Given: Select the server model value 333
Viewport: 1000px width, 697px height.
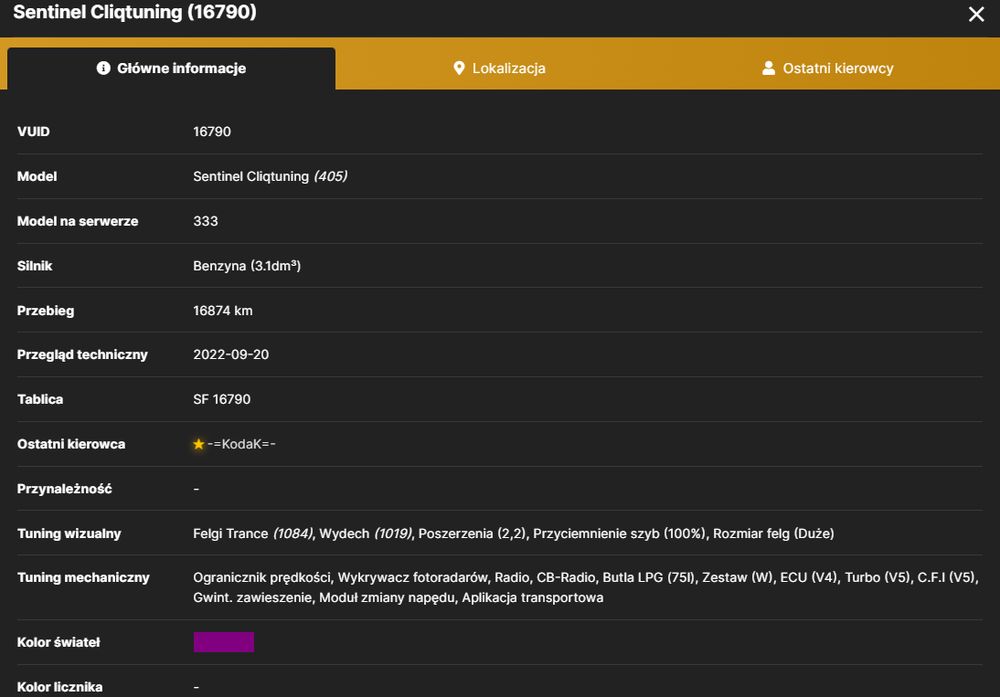Looking at the screenshot, I should point(205,221).
